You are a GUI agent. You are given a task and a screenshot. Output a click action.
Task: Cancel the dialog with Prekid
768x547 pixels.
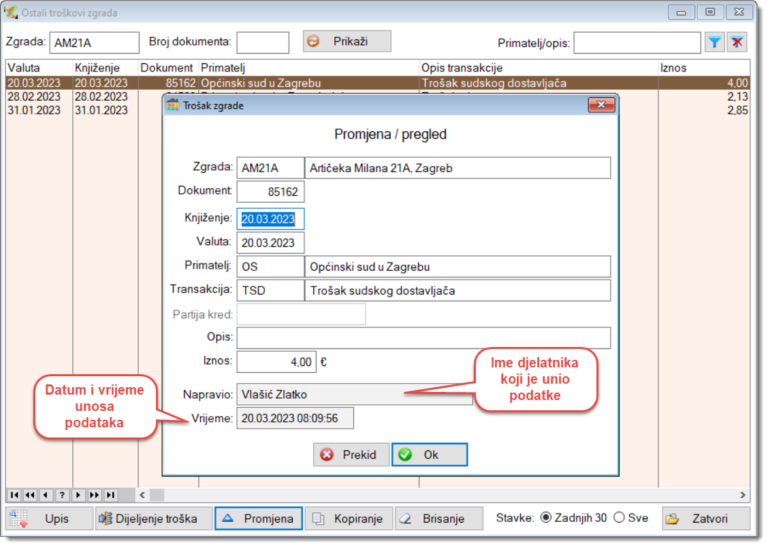pyautogui.click(x=349, y=455)
